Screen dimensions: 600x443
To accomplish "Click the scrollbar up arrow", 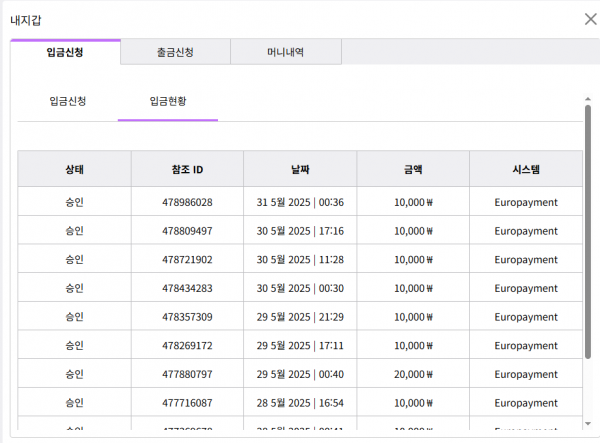I will [x=588, y=99].
